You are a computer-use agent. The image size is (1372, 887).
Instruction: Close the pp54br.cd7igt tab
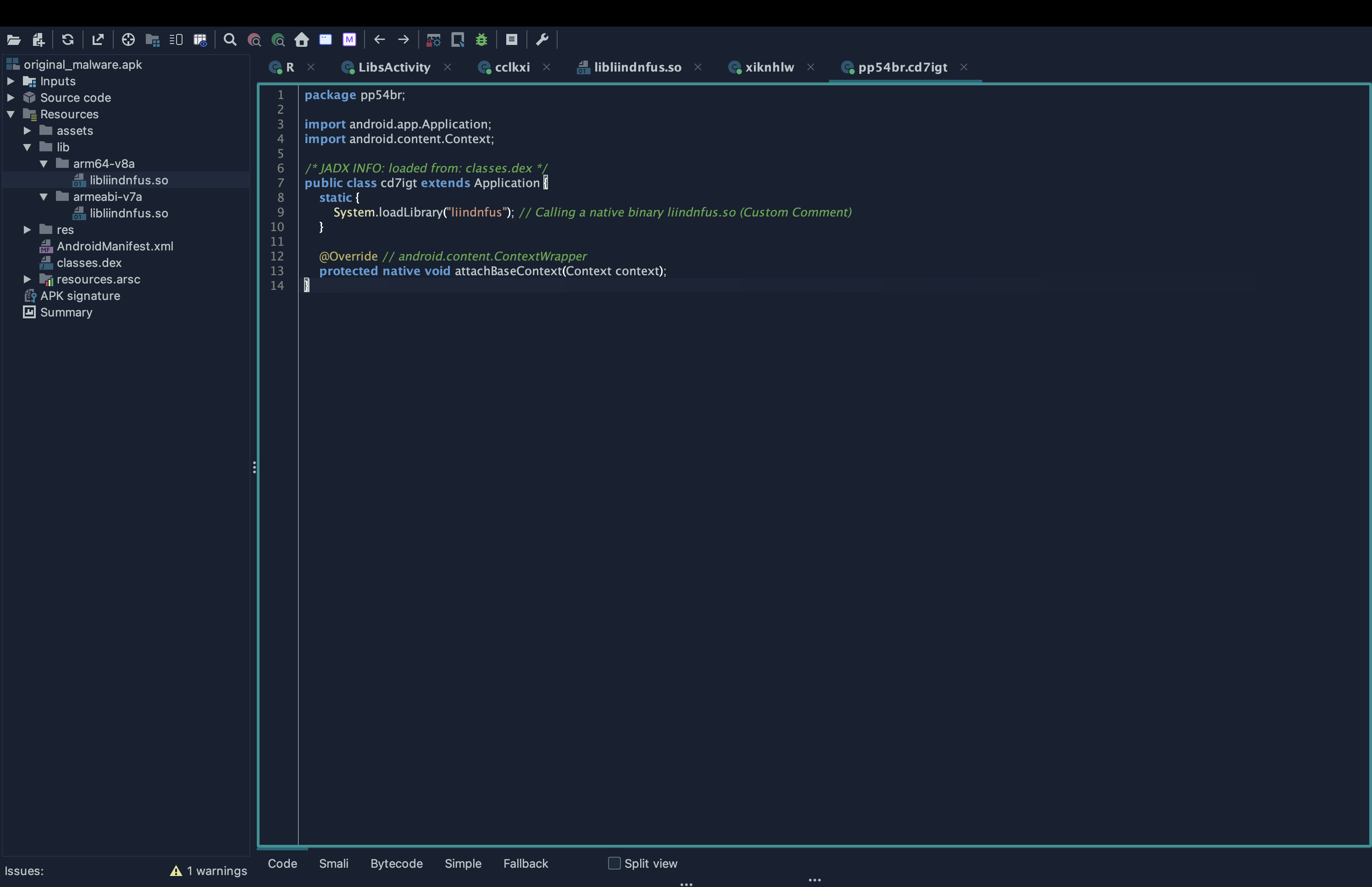click(964, 67)
